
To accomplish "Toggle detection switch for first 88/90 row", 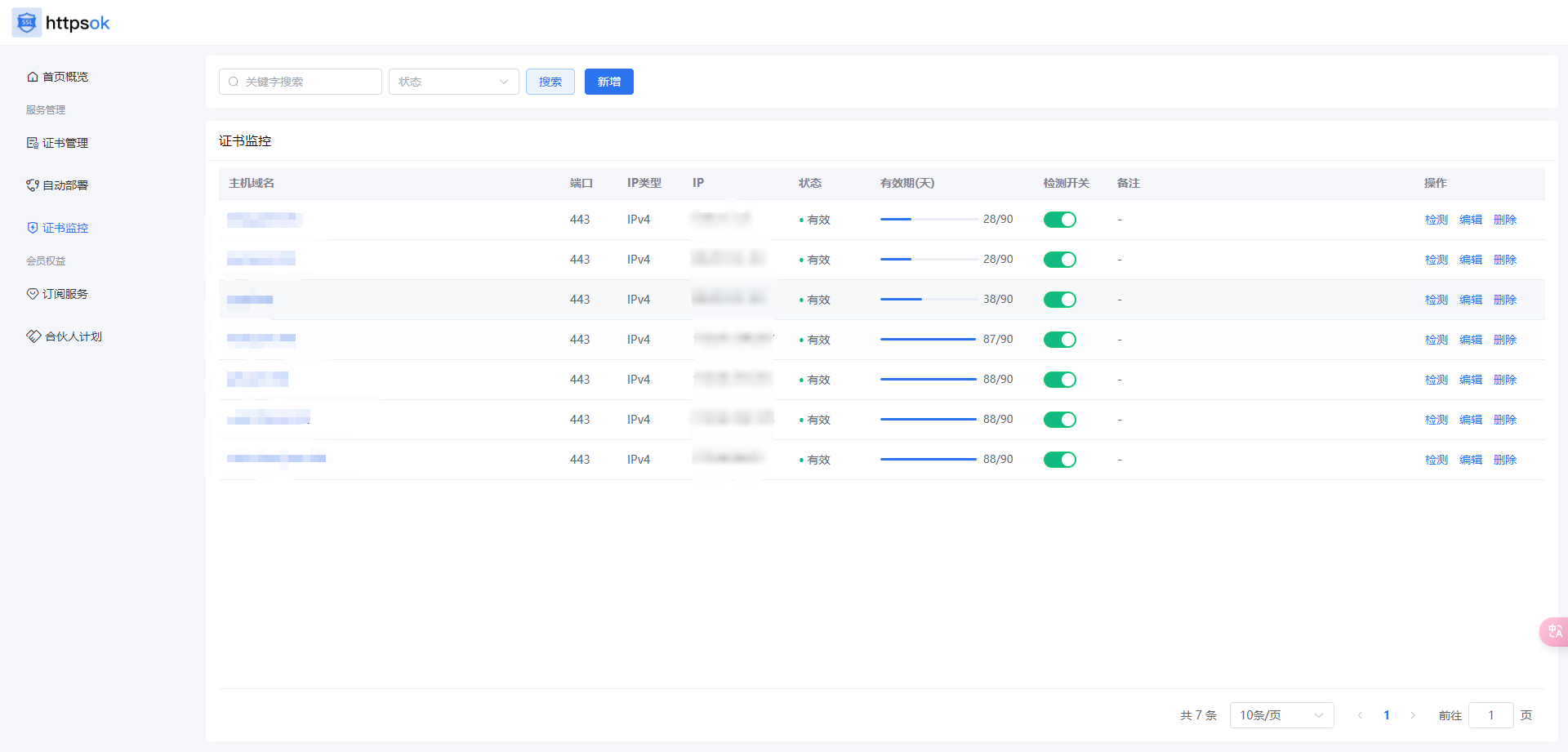I will point(1060,380).
